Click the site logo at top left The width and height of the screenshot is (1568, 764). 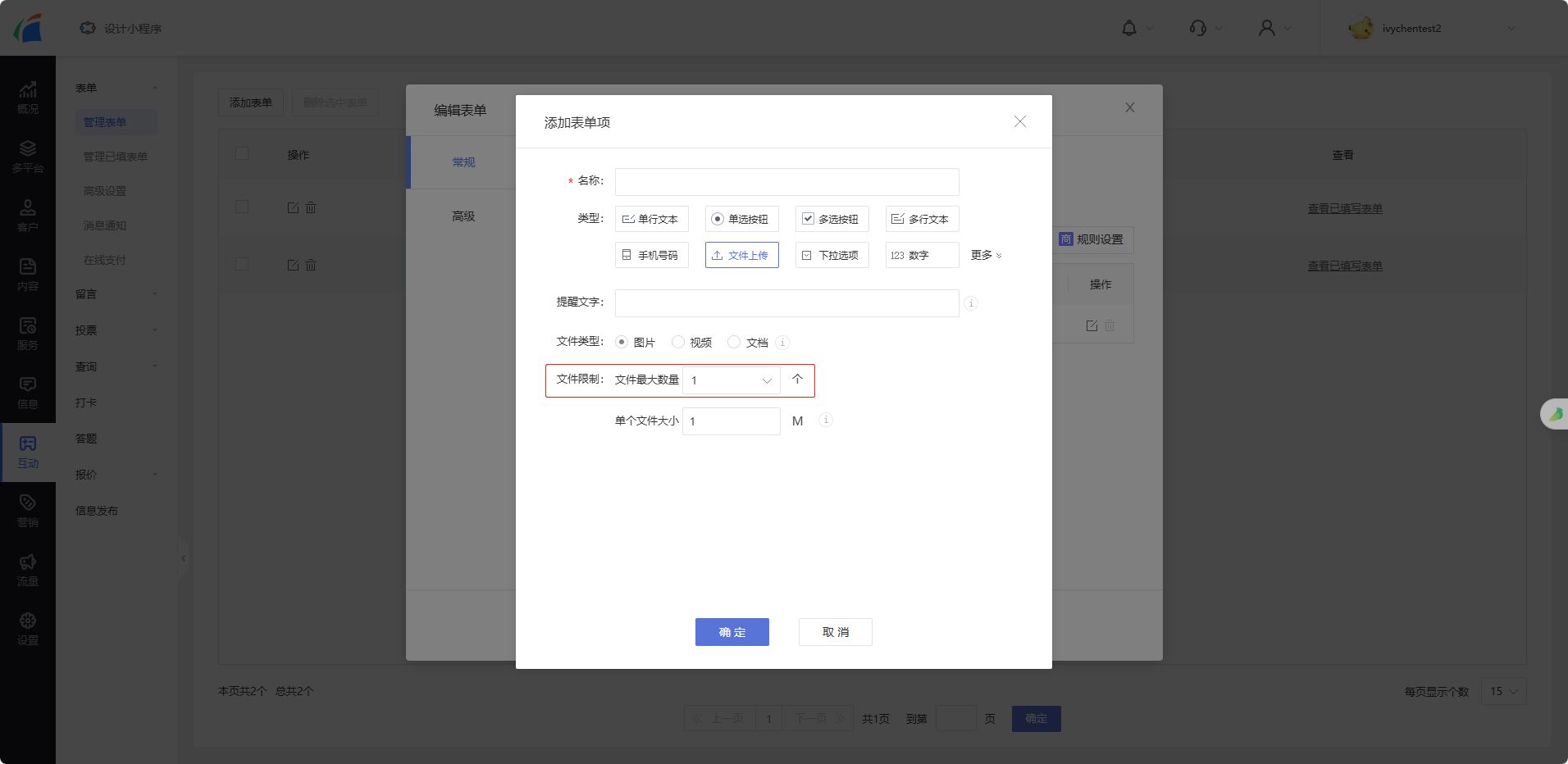click(x=28, y=28)
